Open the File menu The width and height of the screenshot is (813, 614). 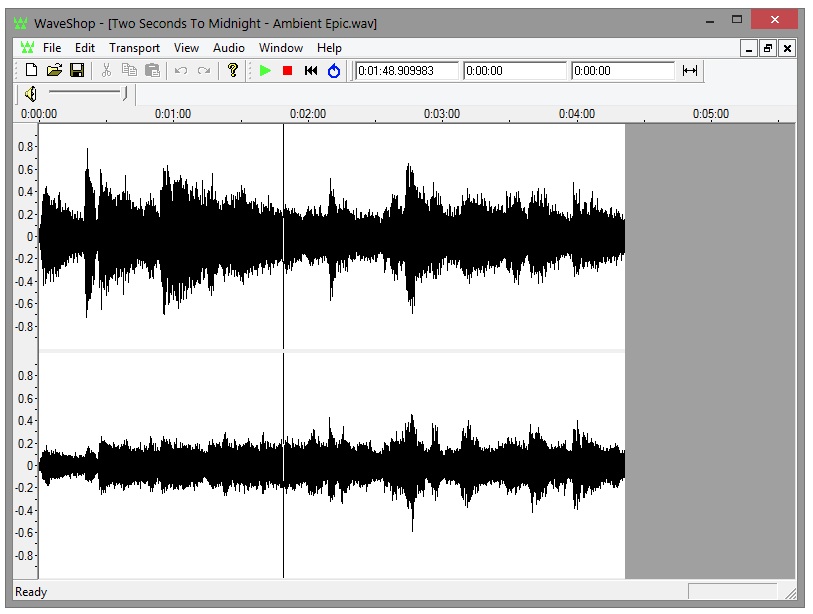52,48
